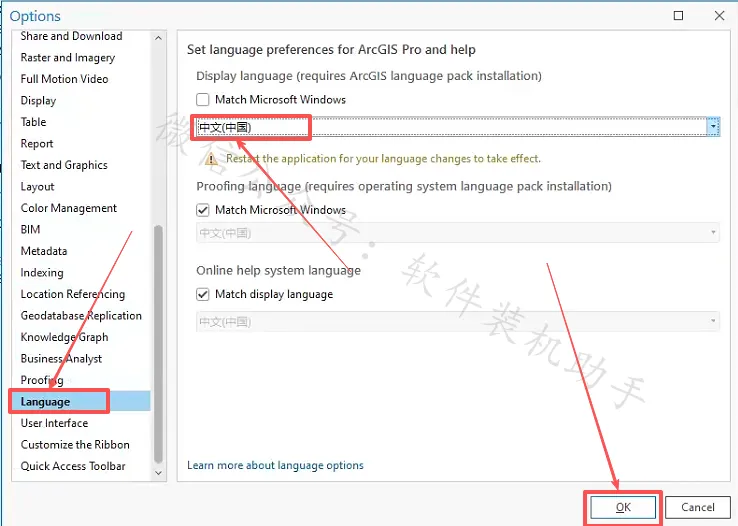Screen dimensions: 738x526
Task: Open proofing language dropdown
Action: point(457,233)
